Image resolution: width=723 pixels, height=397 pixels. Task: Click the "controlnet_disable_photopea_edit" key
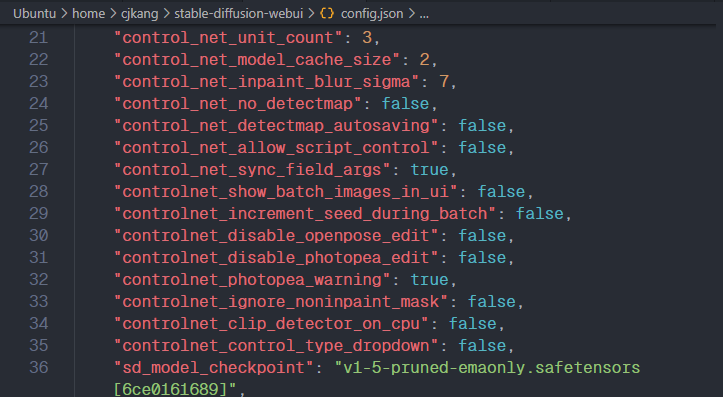[x=276, y=258]
